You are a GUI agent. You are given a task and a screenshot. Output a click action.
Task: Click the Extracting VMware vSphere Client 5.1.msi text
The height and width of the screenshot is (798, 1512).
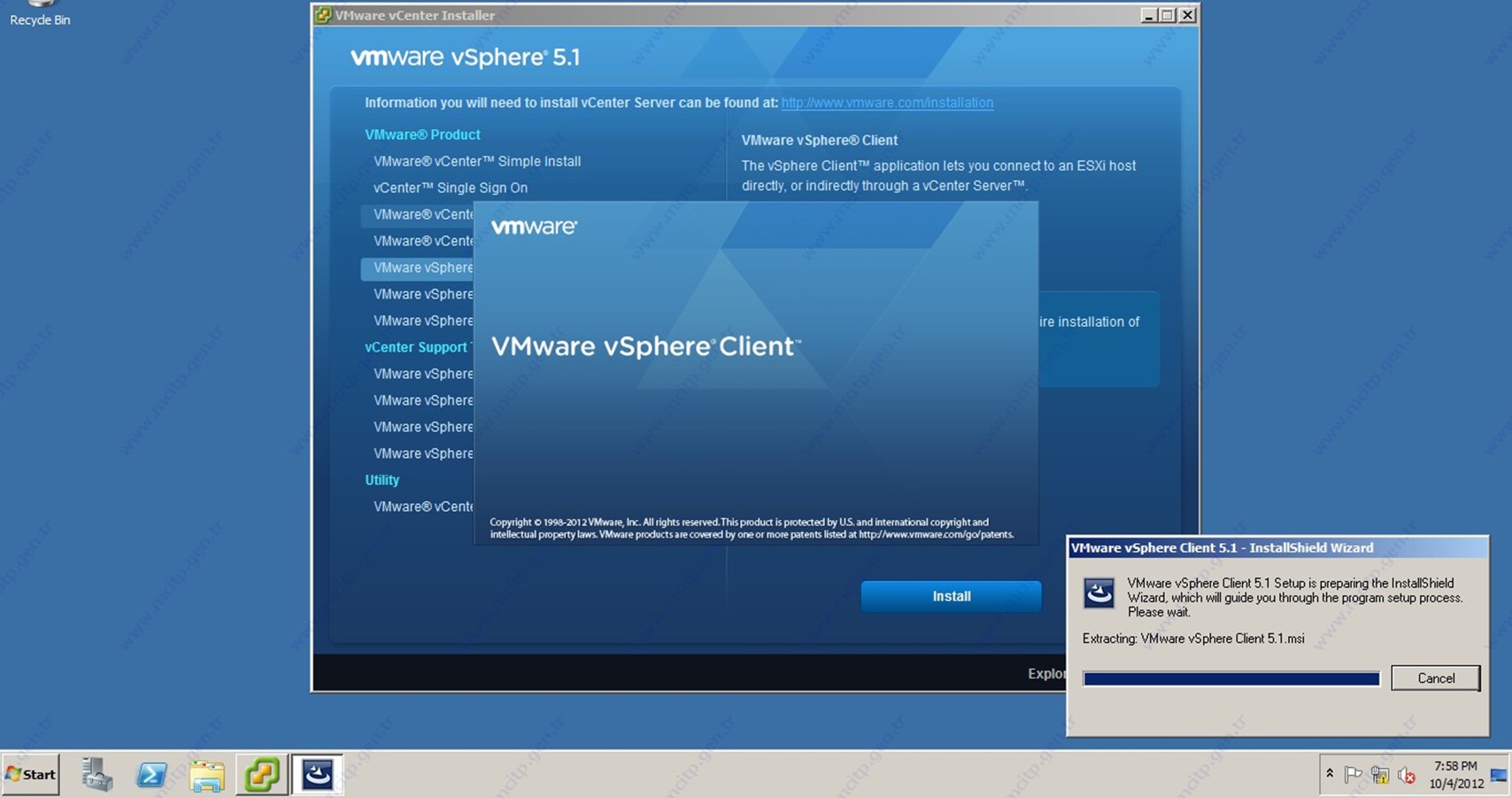(1193, 639)
